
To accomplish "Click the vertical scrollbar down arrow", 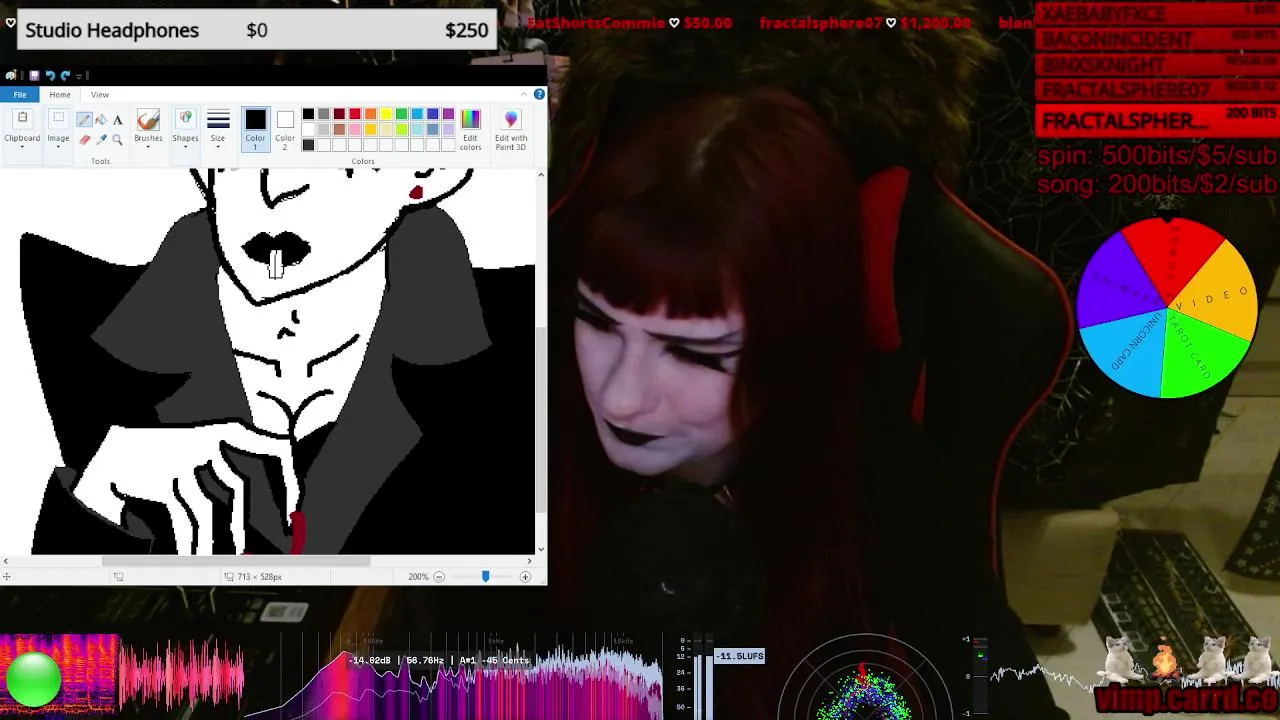I will click(541, 548).
